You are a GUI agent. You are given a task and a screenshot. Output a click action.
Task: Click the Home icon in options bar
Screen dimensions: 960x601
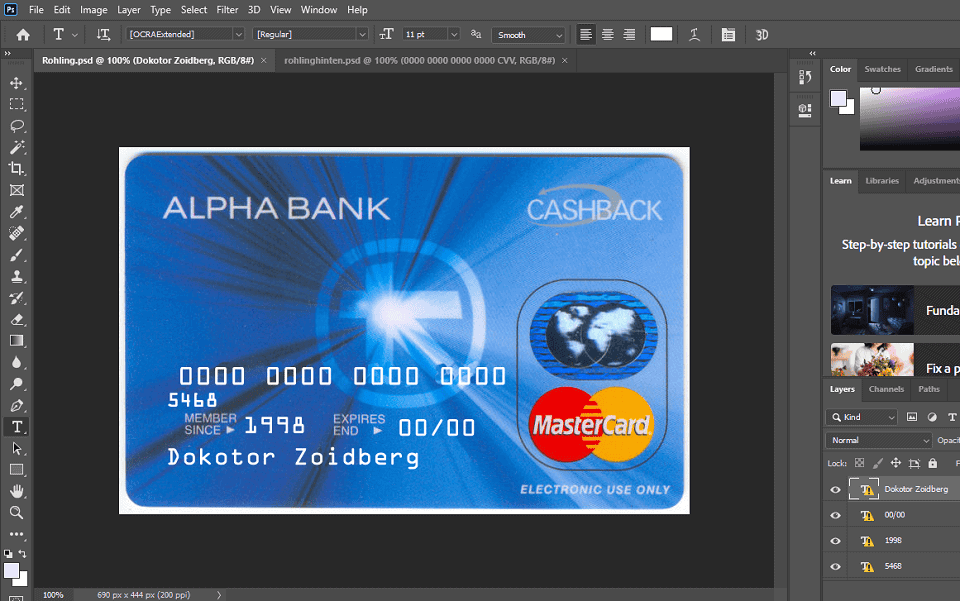(x=23, y=35)
